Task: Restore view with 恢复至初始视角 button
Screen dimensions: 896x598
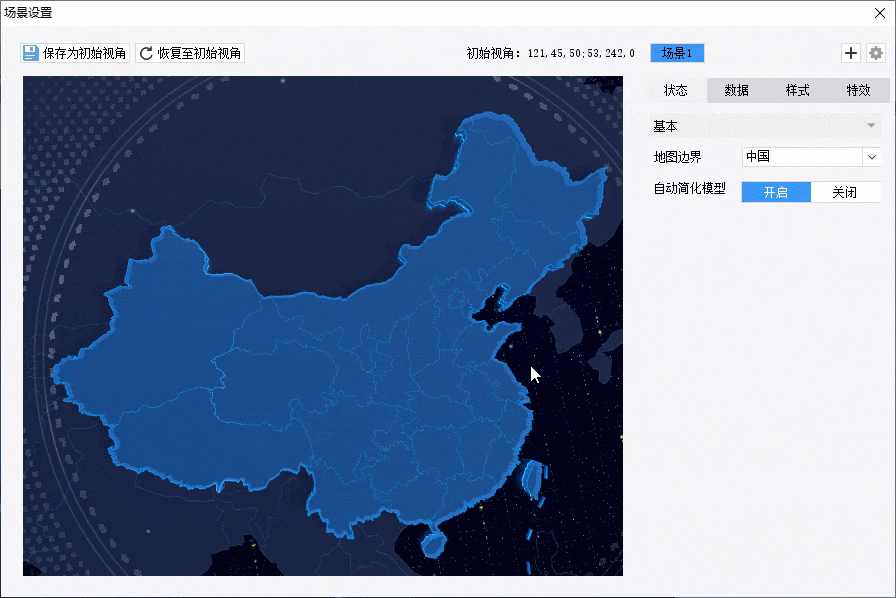Action: [x=190, y=53]
